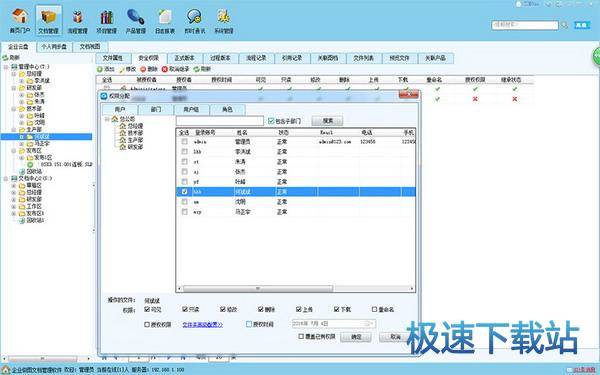This screenshot has height=375, width=600.
Task: Collapse the 文档中心 (S:) tree node
Action: (6, 179)
